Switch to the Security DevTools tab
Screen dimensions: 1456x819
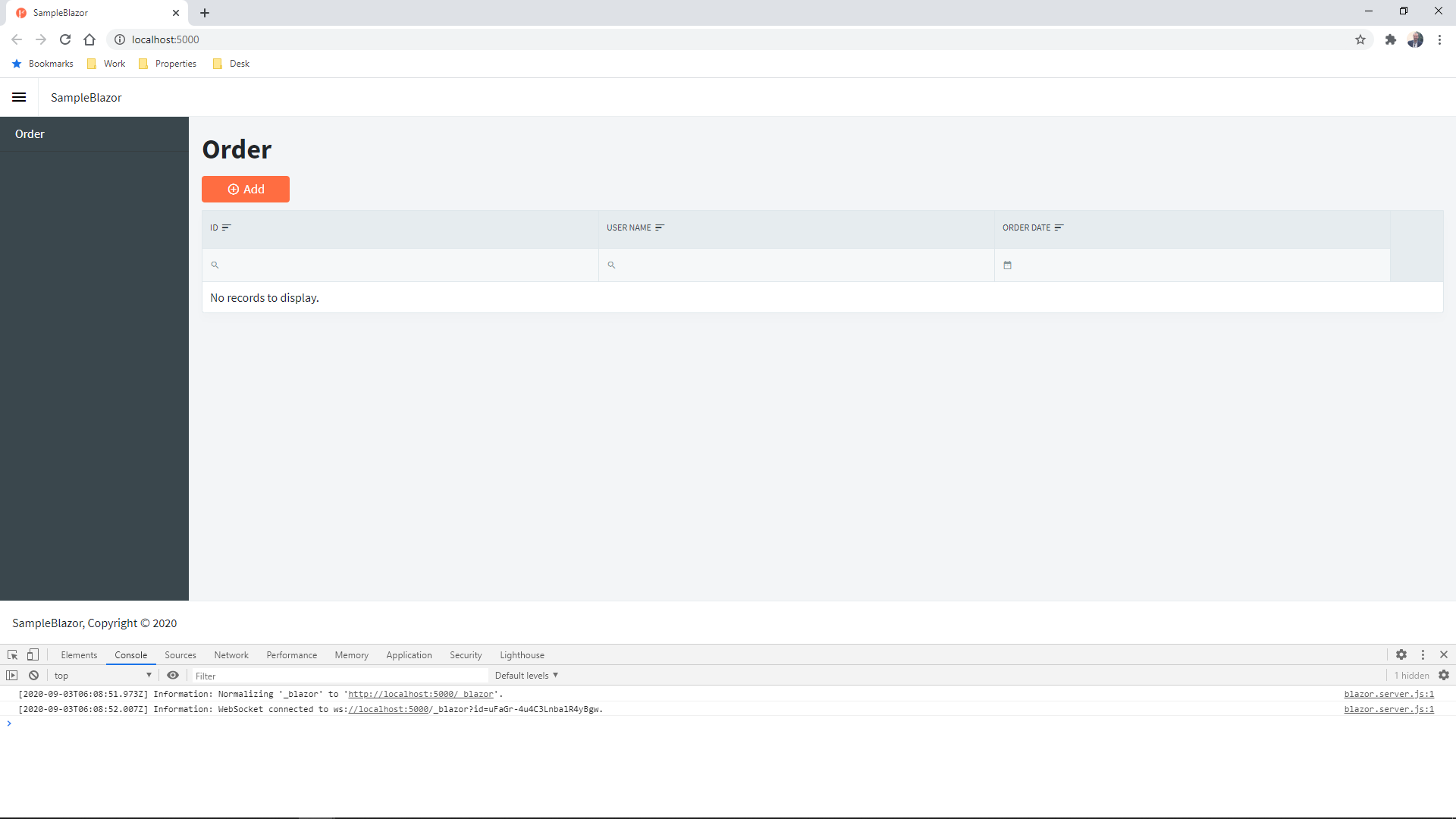tap(466, 655)
